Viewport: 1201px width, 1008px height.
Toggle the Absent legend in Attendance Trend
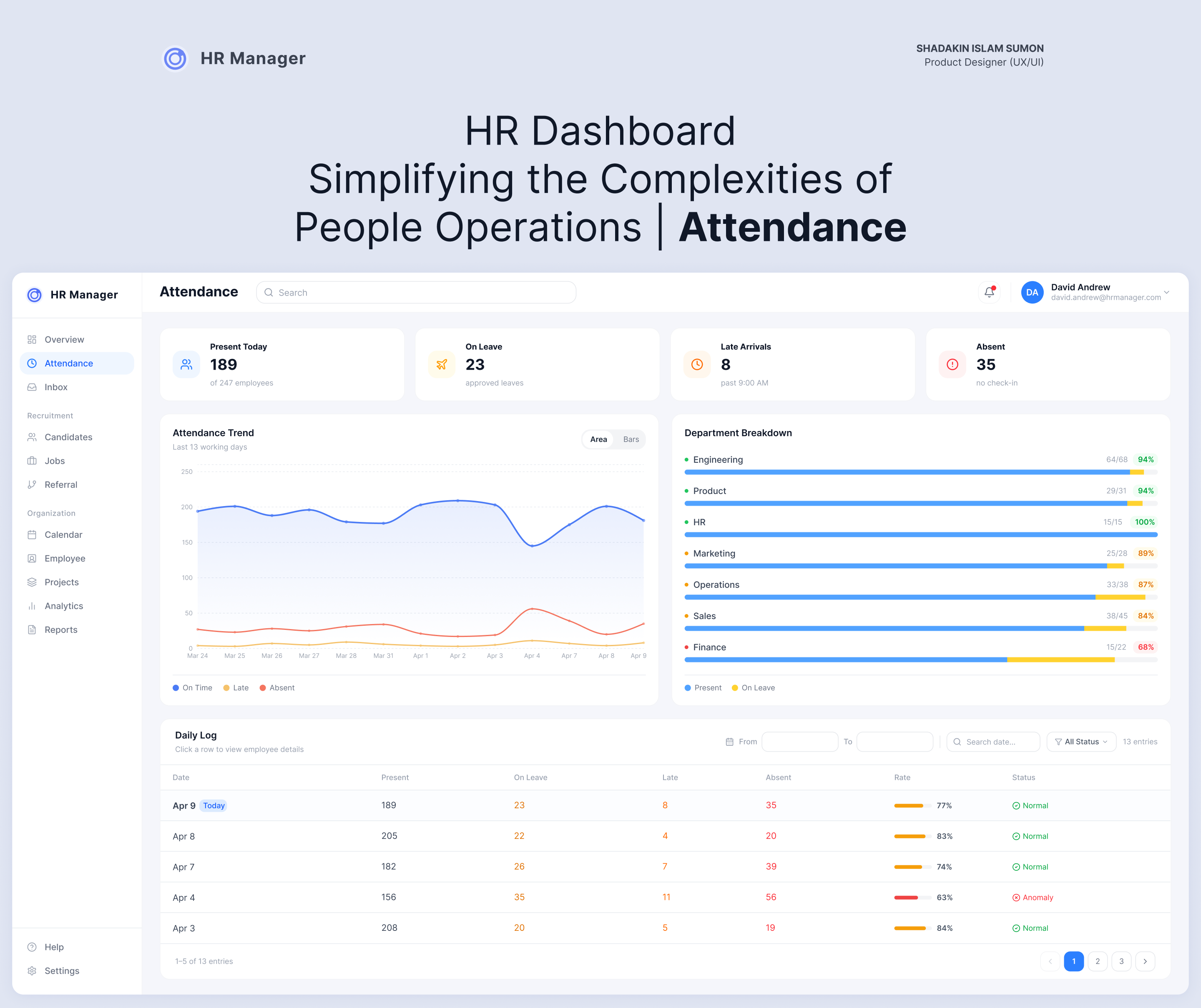point(277,687)
